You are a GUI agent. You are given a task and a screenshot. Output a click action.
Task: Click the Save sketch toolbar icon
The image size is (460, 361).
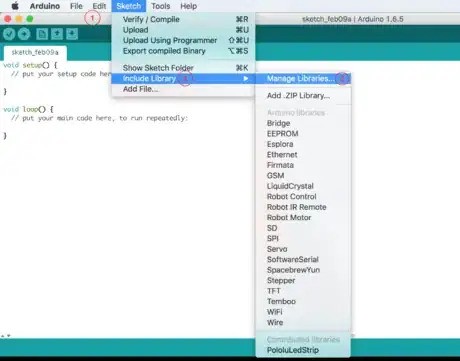72,34
